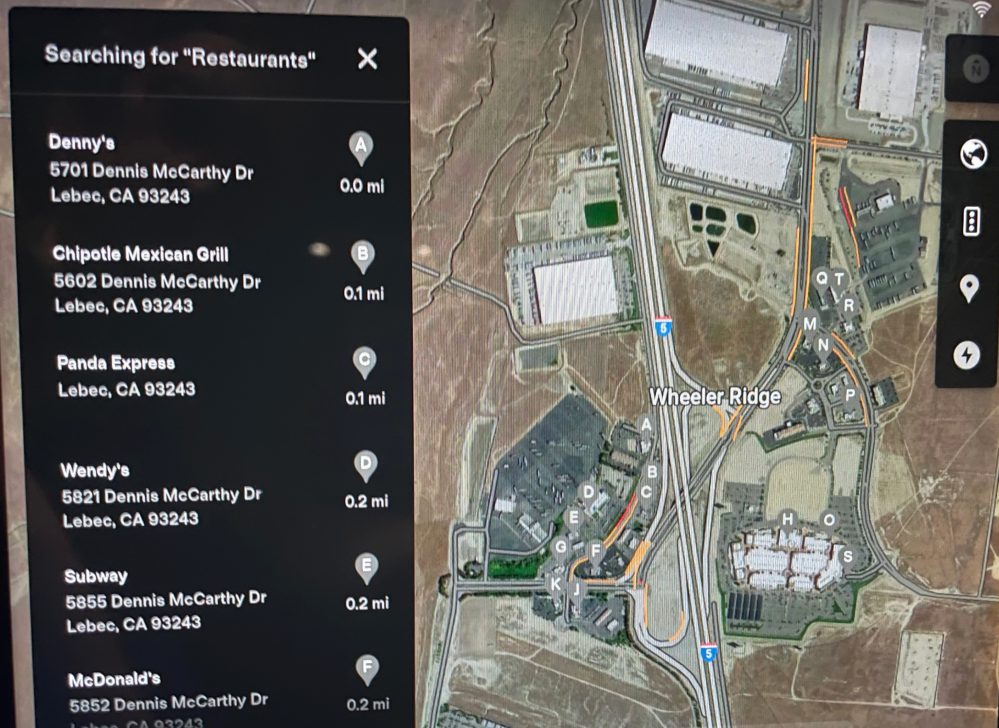Click the Wheeler Ridge map label
Viewport: 999px width, 728px height.
point(715,397)
